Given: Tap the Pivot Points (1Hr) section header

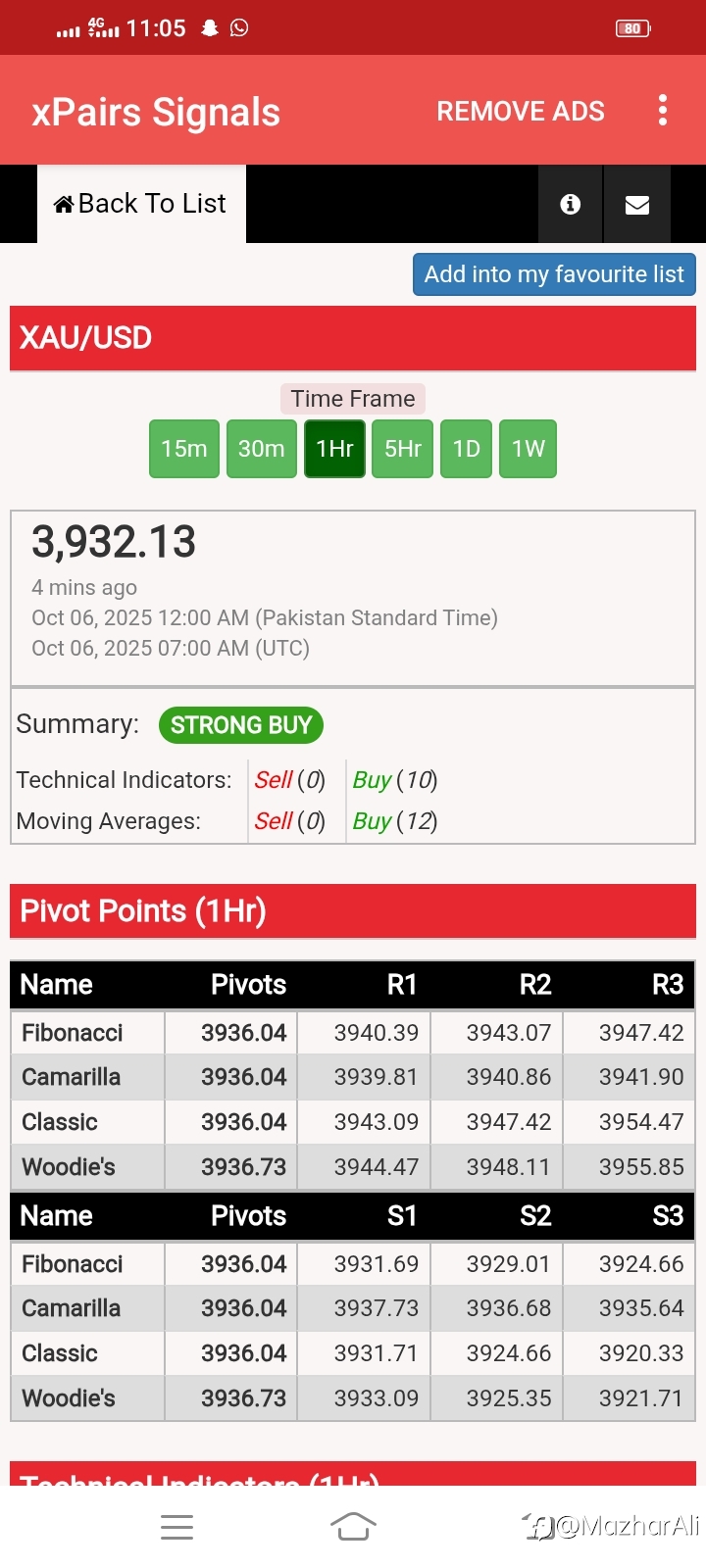Looking at the screenshot, I should pos(353,911).
